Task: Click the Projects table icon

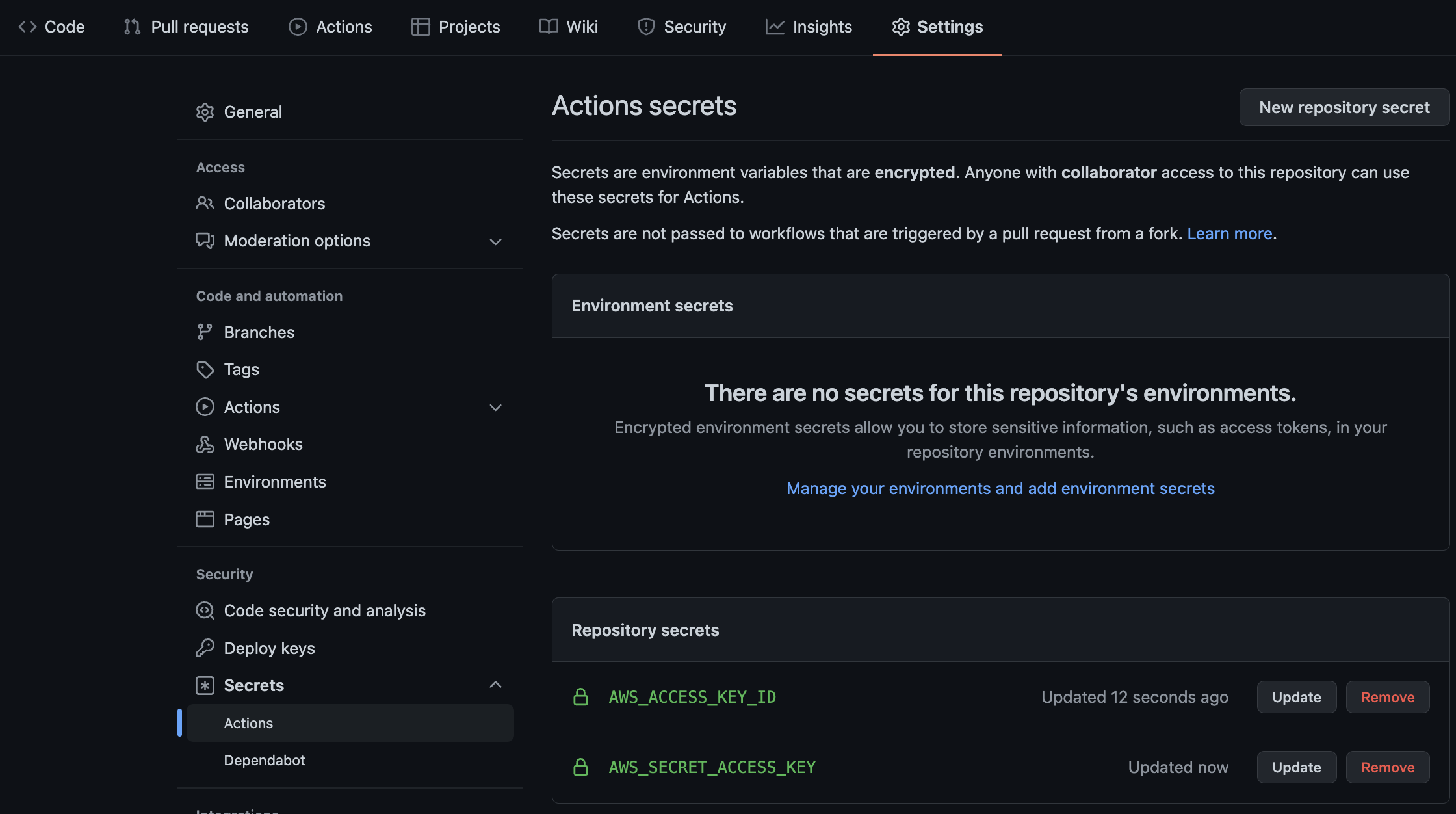Action: 421,27
